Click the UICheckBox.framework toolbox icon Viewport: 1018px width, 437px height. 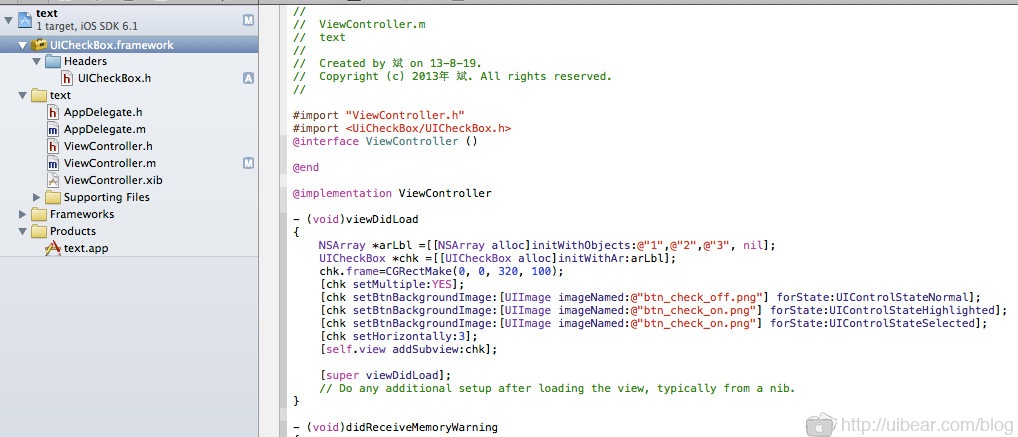39,45
